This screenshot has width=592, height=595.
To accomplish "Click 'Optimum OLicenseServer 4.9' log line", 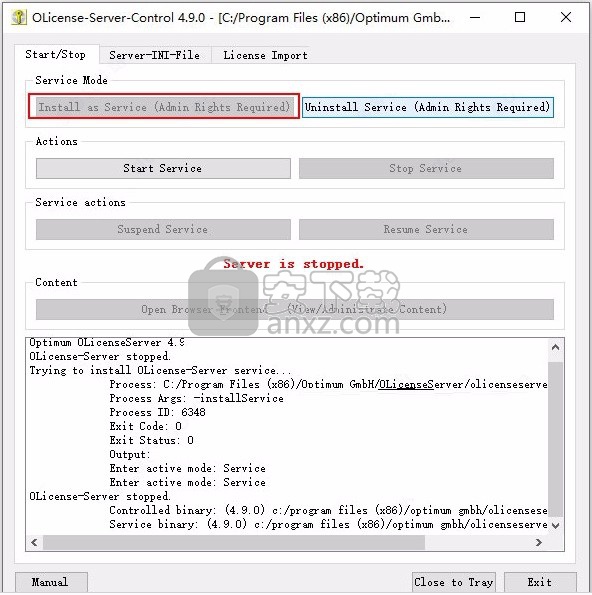I will 107,343.
